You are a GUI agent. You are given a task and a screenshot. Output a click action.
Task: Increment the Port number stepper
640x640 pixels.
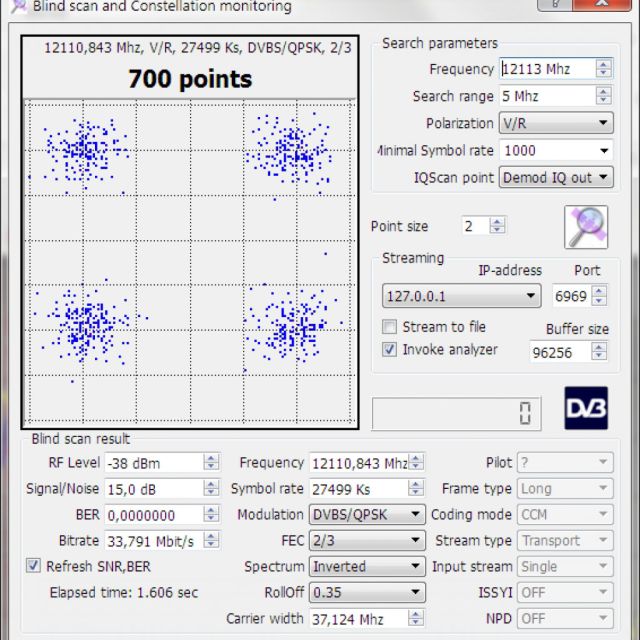(598, 292)
